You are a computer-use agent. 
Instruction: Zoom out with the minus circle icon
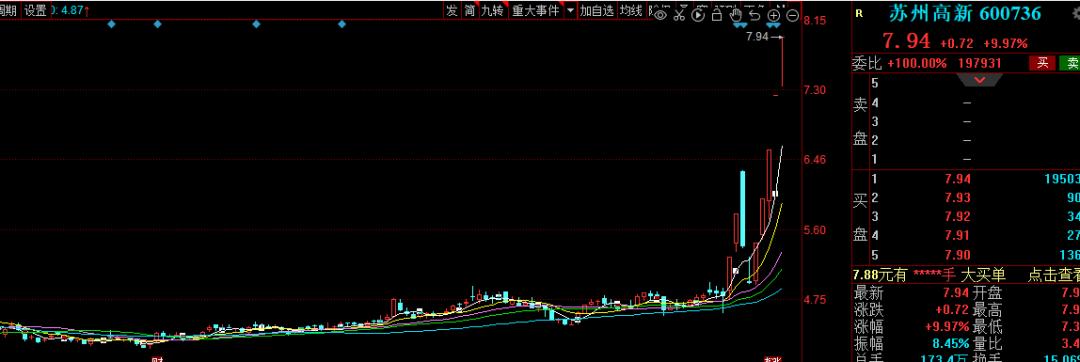[x=793, y=14]
